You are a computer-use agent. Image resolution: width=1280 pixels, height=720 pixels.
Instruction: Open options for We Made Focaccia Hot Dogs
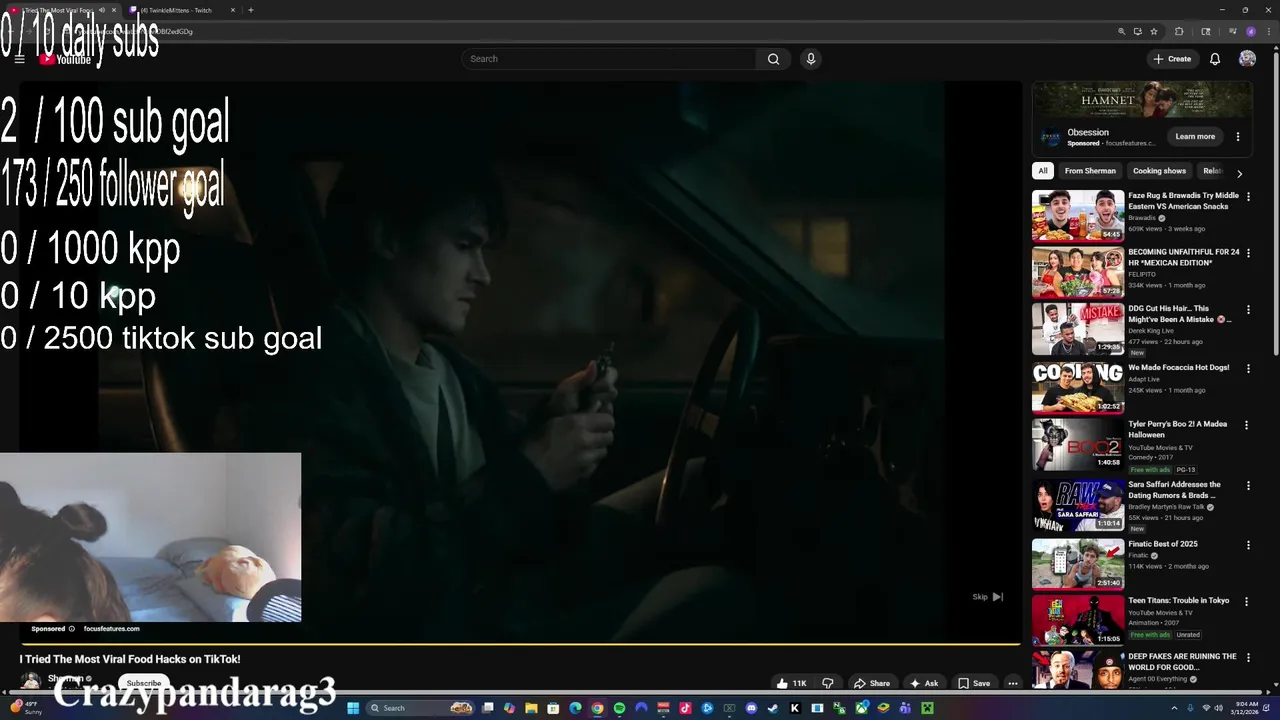(1248, 369)
